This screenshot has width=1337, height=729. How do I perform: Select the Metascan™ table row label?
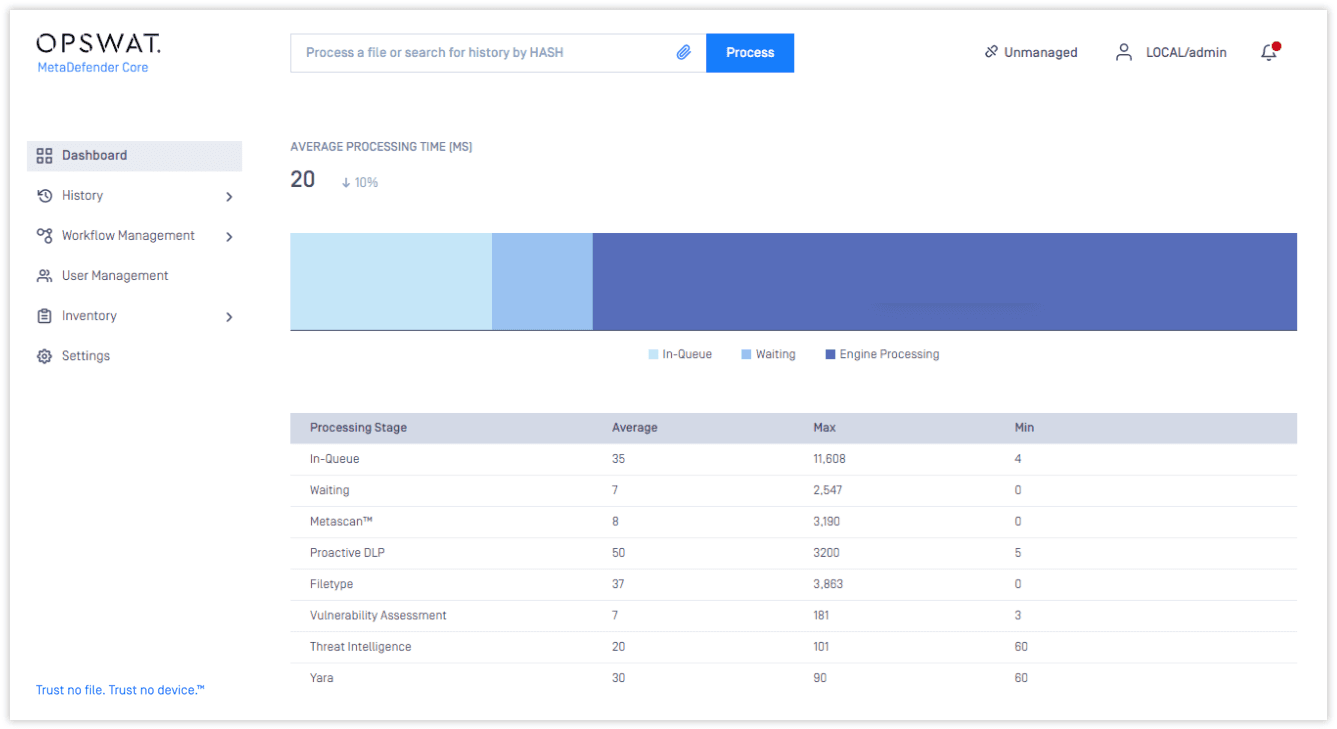pyautogui.click(x=340, y=522)
